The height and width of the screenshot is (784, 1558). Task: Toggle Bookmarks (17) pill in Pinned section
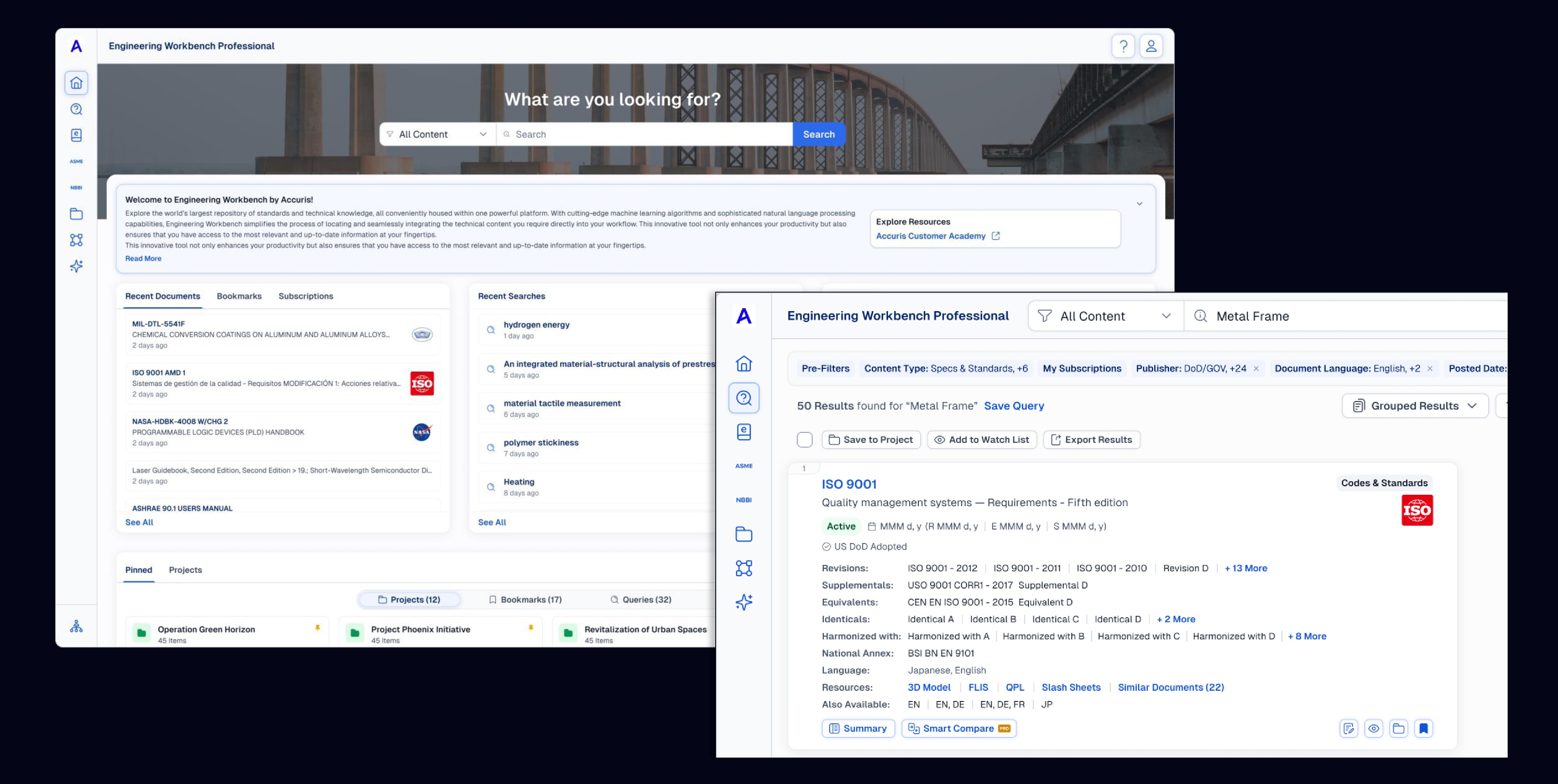click(x=525, y=600)
